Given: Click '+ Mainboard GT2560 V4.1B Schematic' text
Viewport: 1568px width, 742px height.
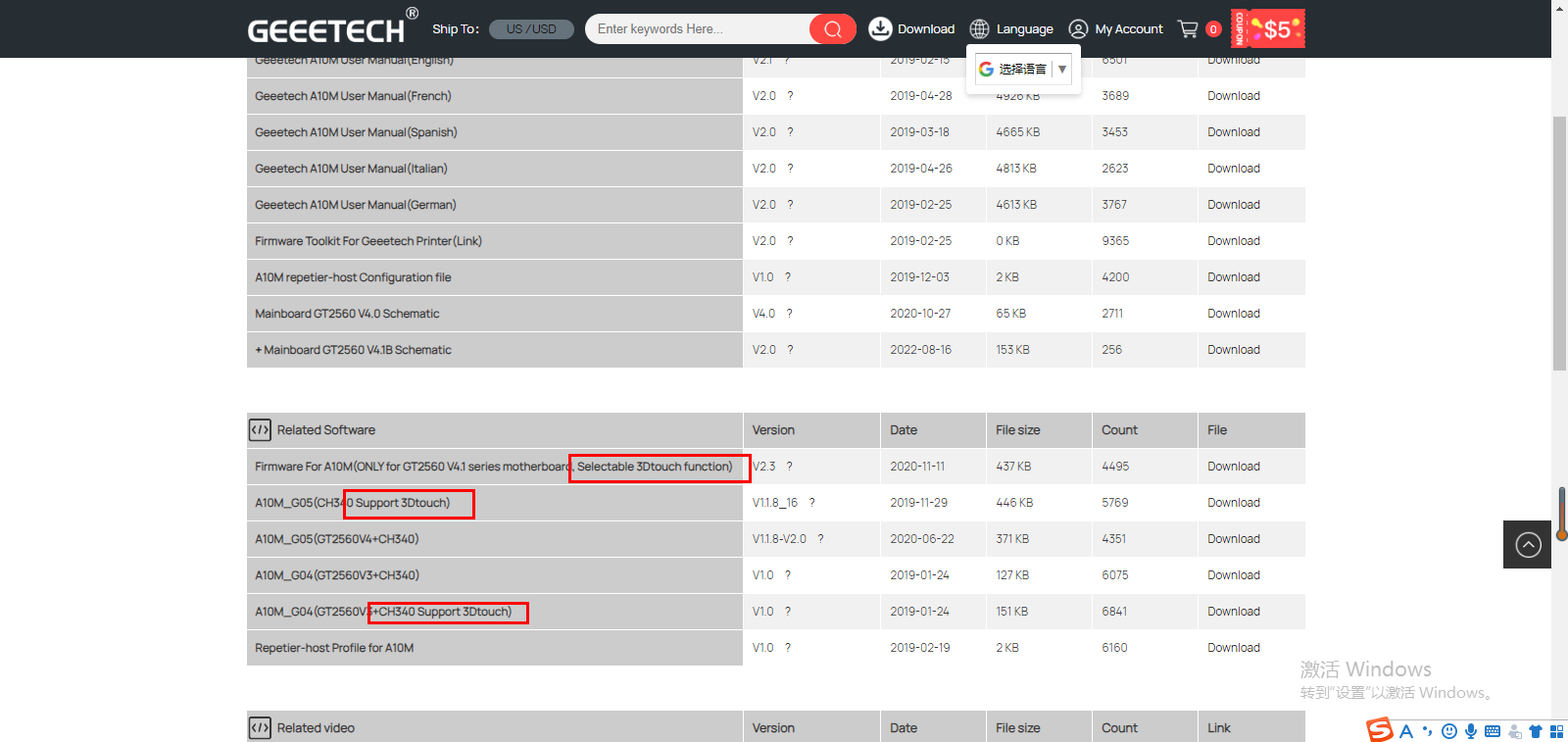Looking at the screenshot, I should coord(353,350).
